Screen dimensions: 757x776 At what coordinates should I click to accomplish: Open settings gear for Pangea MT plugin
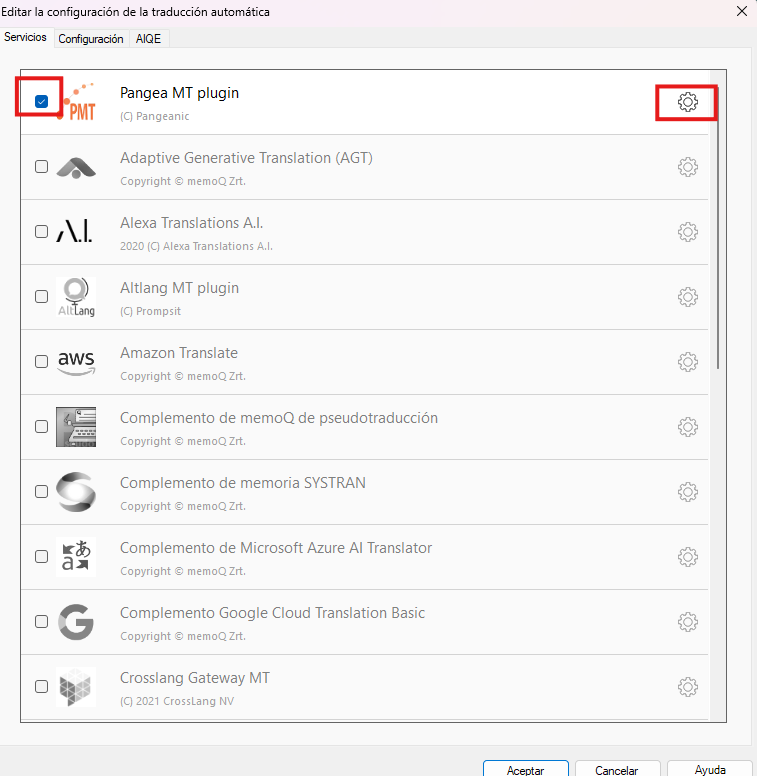pyautogui.click(x=687, y=102)
